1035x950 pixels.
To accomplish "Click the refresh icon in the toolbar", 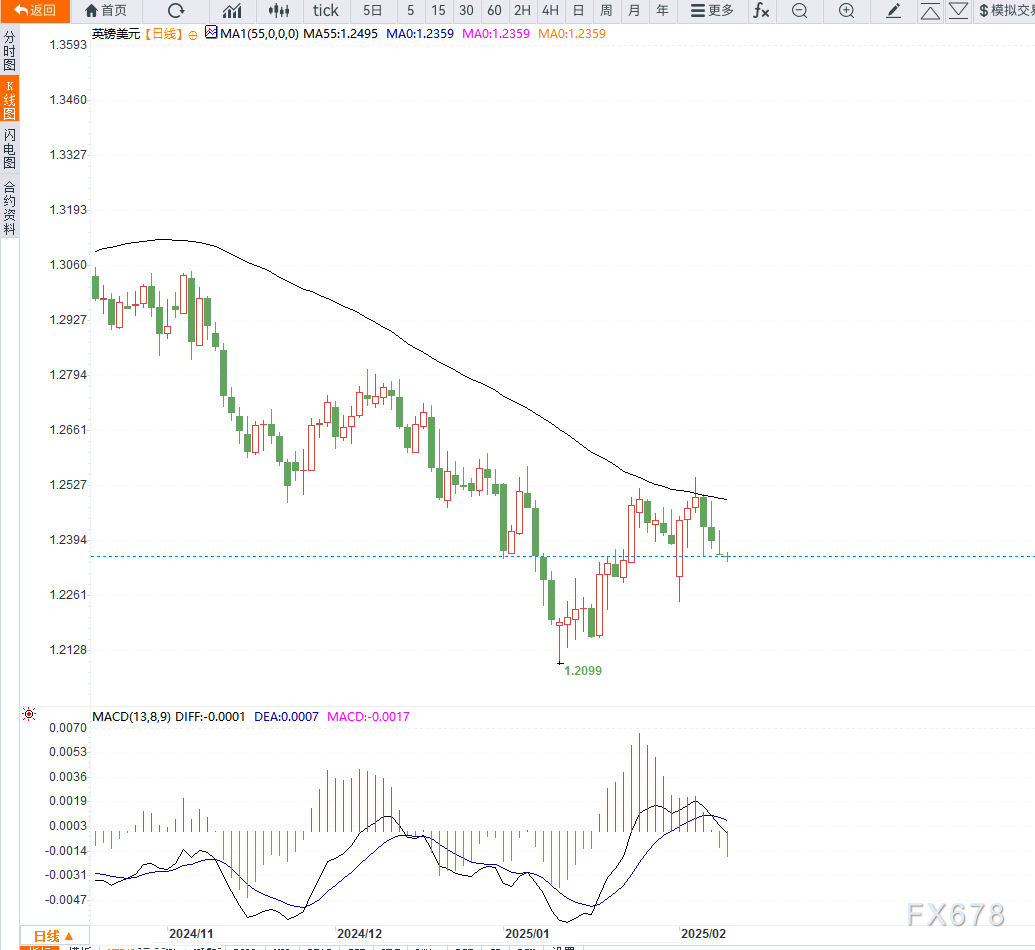I will point(176,11).
